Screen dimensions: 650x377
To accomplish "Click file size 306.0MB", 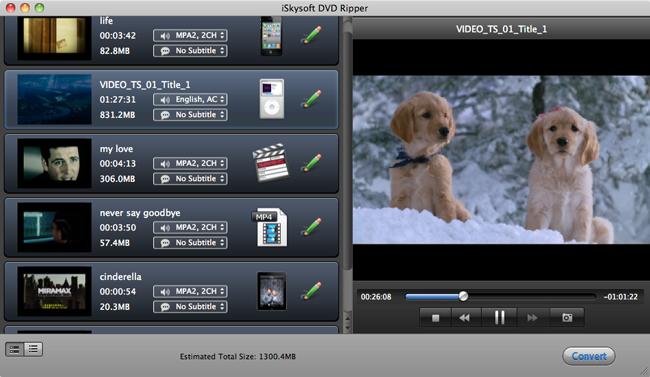I will click(x=117, y=179).
